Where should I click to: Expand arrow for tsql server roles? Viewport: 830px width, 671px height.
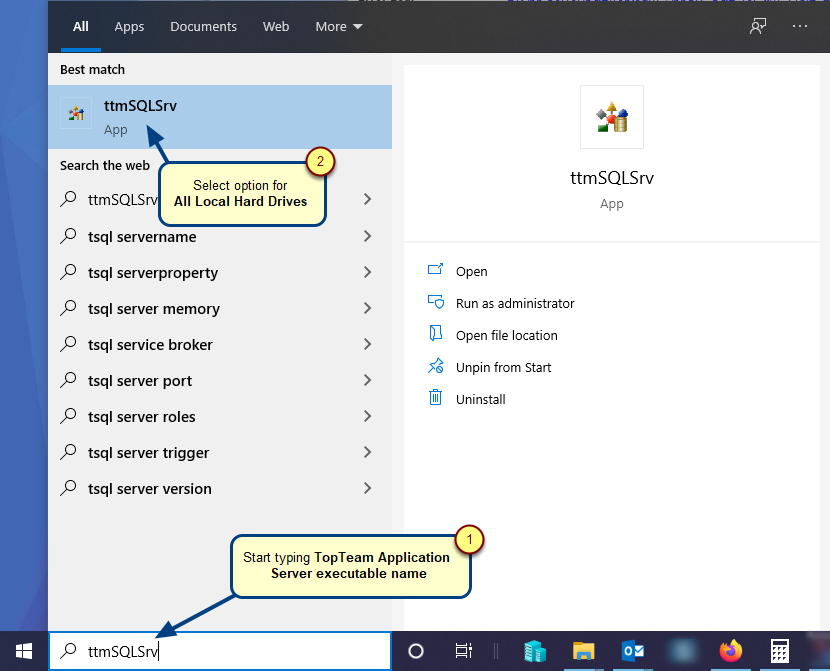click(367, 416)
